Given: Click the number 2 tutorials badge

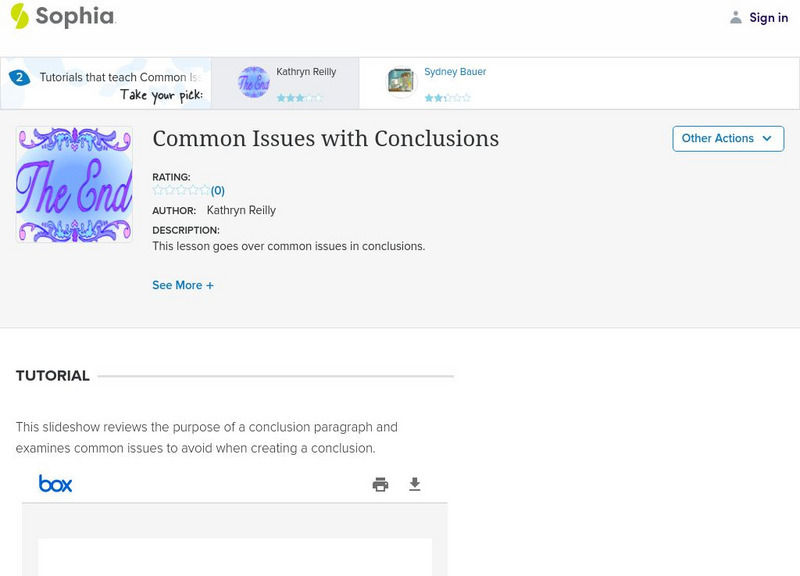Looking at the screenshot, I should 18,77.
